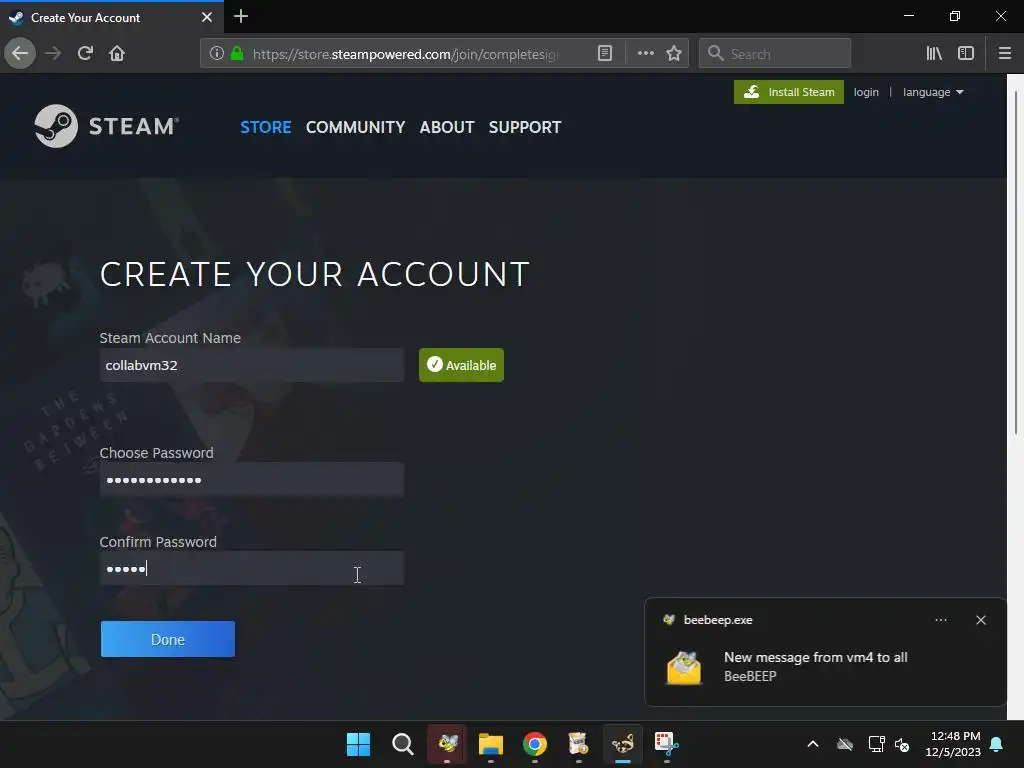Open network status tray icon

[876, 744]
